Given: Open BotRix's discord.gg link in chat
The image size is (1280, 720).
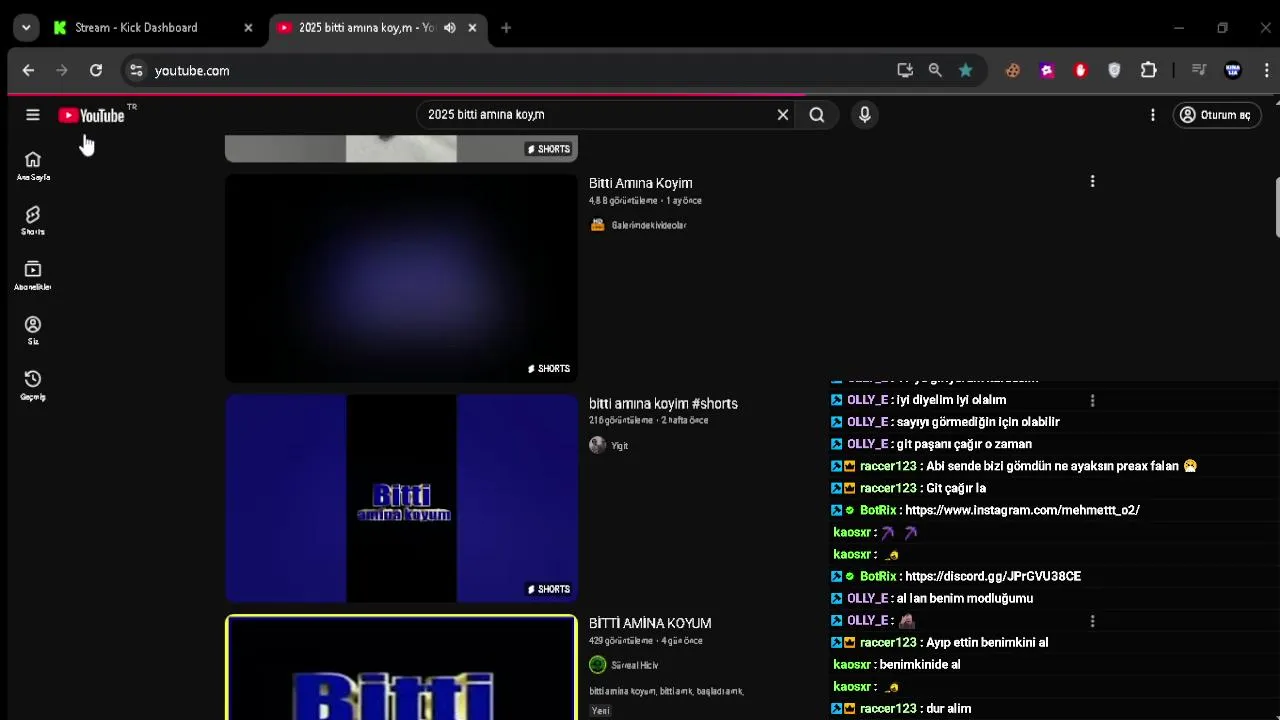Looking at the screenshot, I should pos(993,576).
